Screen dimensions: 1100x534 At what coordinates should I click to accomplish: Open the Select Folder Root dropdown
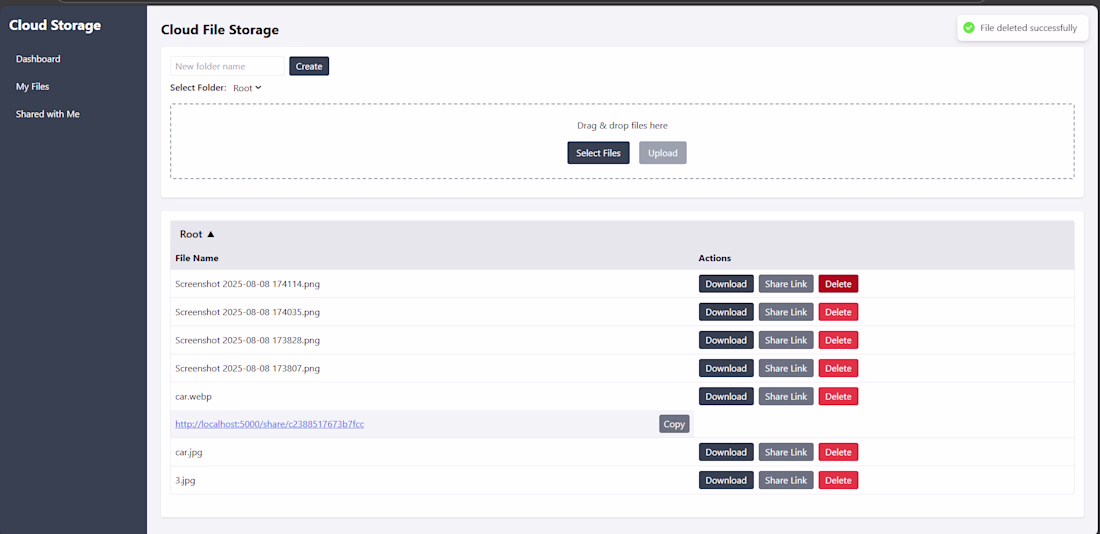pyautogui.click(x=247, y=88)
